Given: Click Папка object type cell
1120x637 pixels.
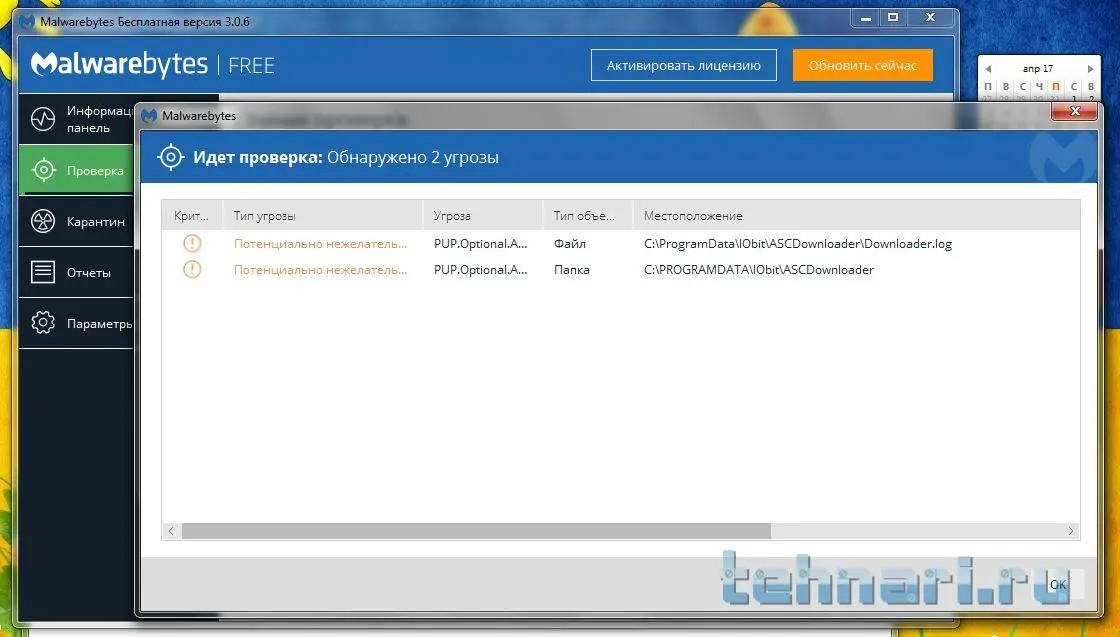Looking at the screenshot, I should tap(571, 270).
